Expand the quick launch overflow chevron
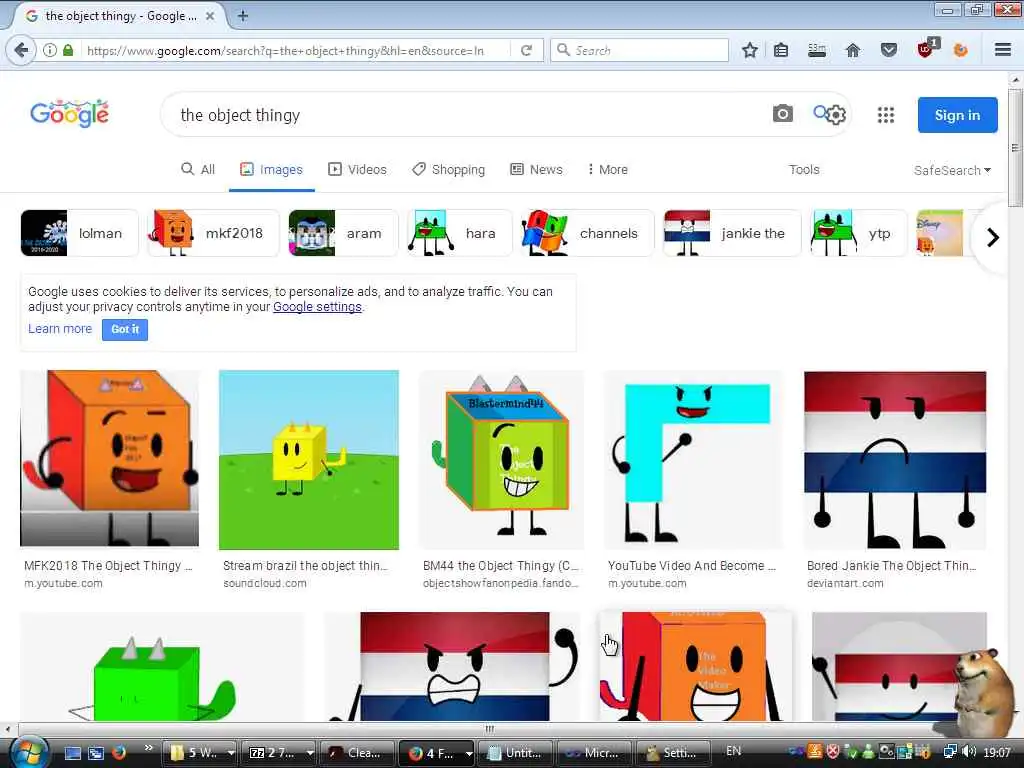Viewport: 1024px width, 768px height. click(x=148, y=748)
